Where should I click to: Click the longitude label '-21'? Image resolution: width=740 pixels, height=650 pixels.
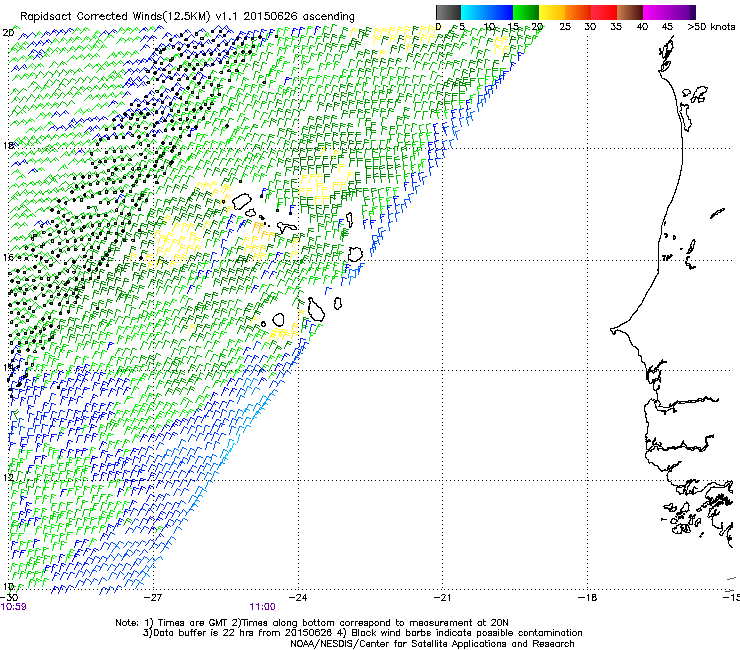coord(442,598)
